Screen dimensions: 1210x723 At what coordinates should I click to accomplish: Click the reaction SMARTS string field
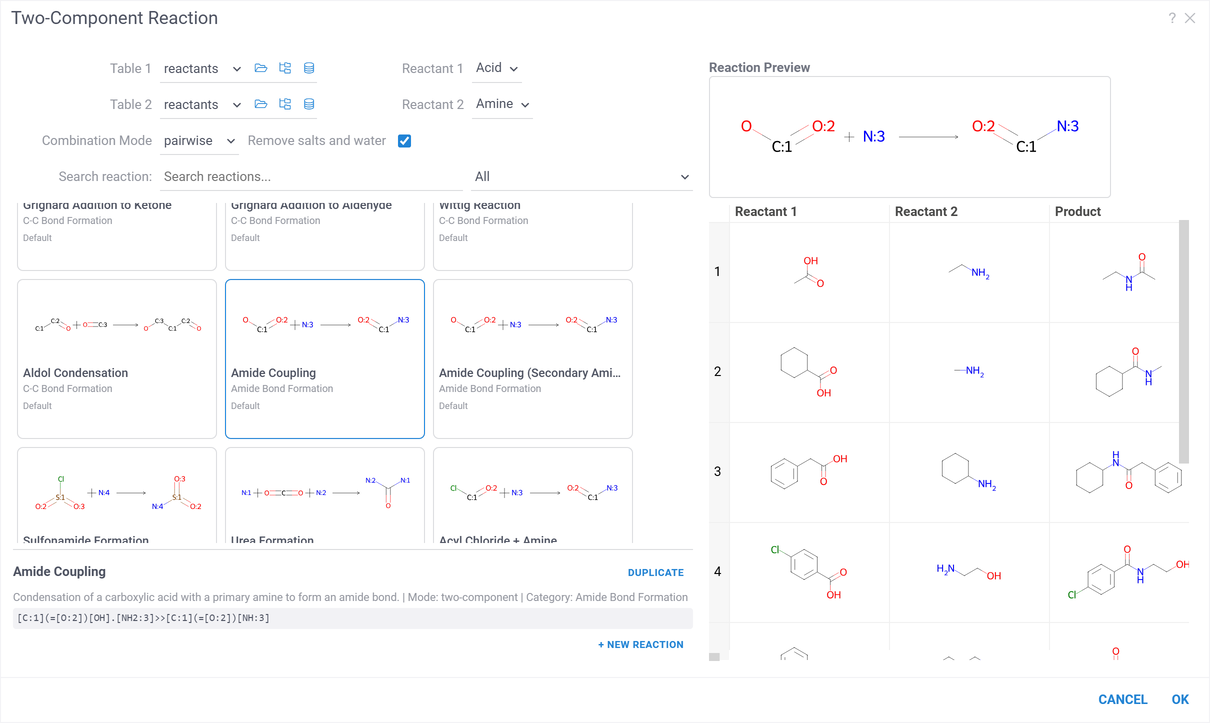pyautogui.click(x=353, y=618)
